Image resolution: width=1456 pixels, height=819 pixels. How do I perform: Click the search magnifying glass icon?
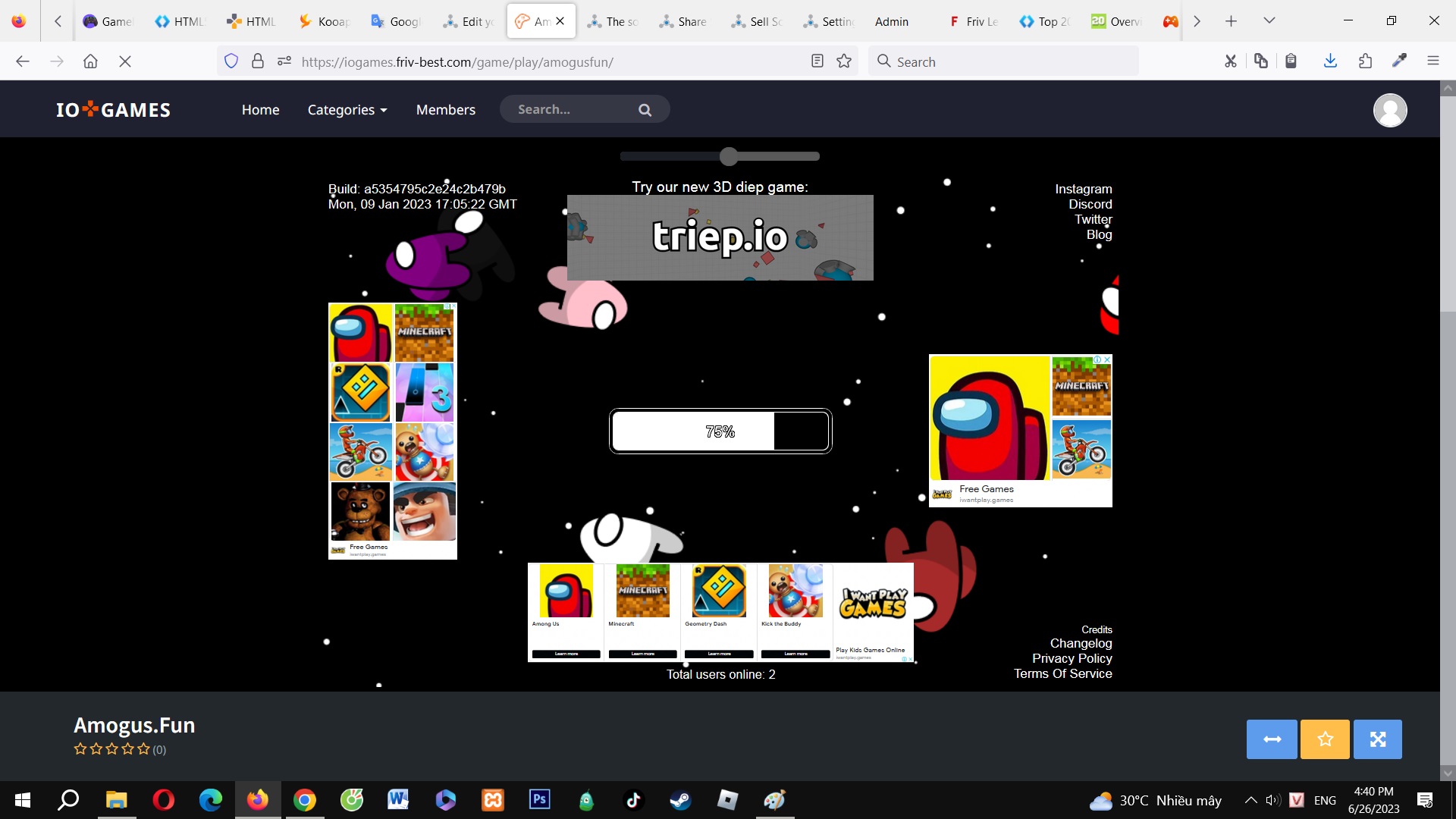(644, 109)
